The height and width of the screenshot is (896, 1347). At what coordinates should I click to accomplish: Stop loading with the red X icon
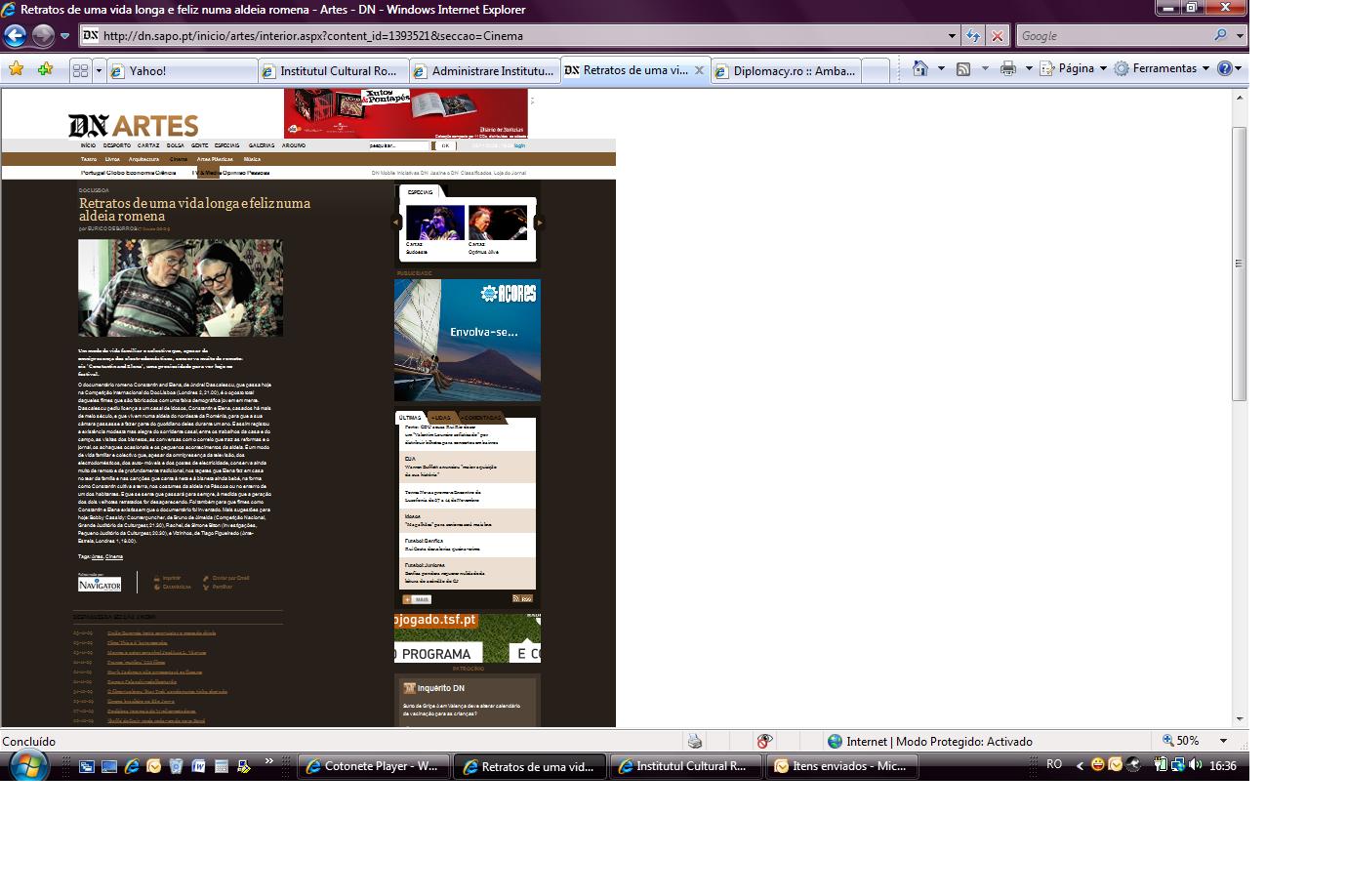tap(997, 36)
